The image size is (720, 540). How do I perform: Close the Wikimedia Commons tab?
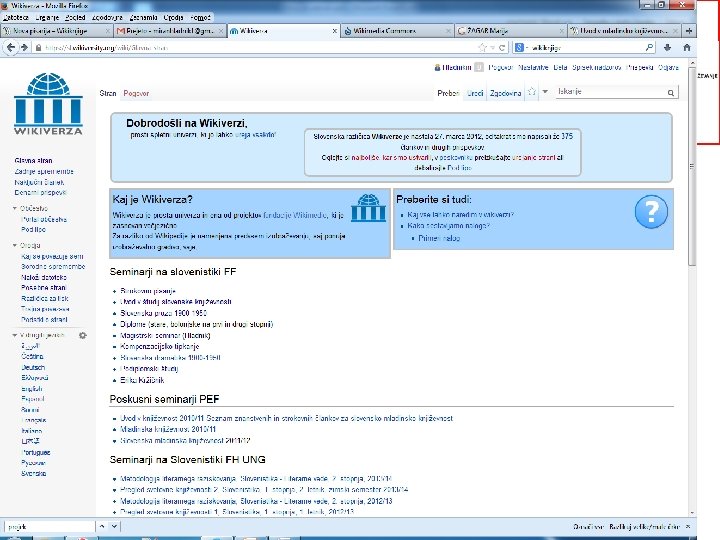(x=448, y=31)
